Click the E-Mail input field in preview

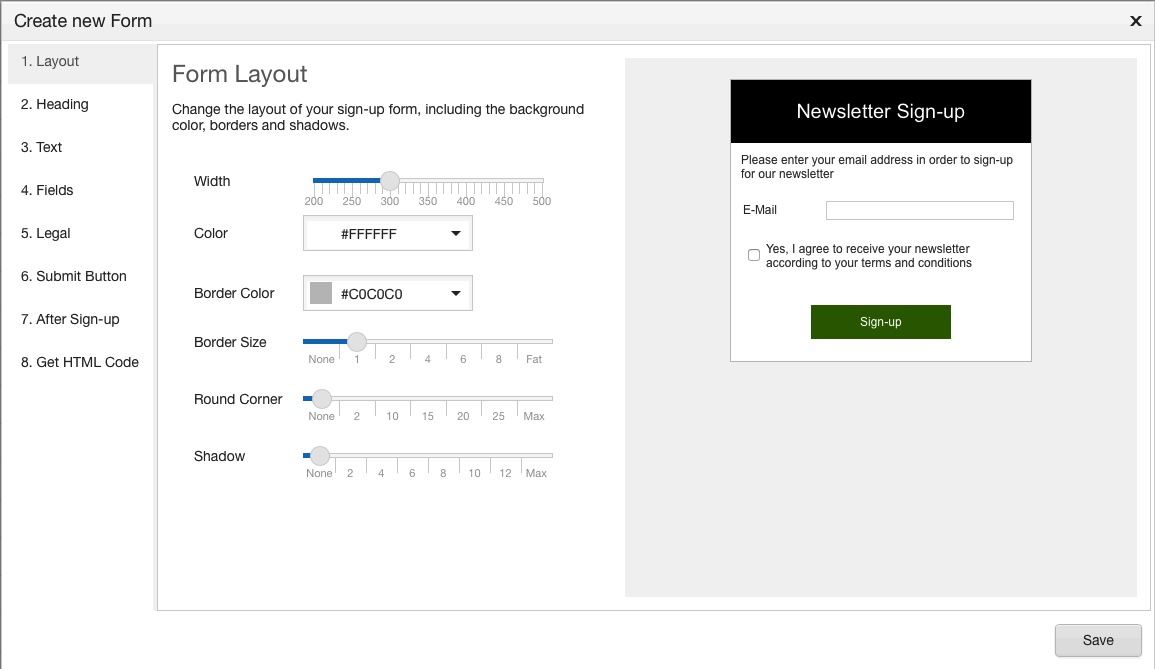tap(920, 211)
